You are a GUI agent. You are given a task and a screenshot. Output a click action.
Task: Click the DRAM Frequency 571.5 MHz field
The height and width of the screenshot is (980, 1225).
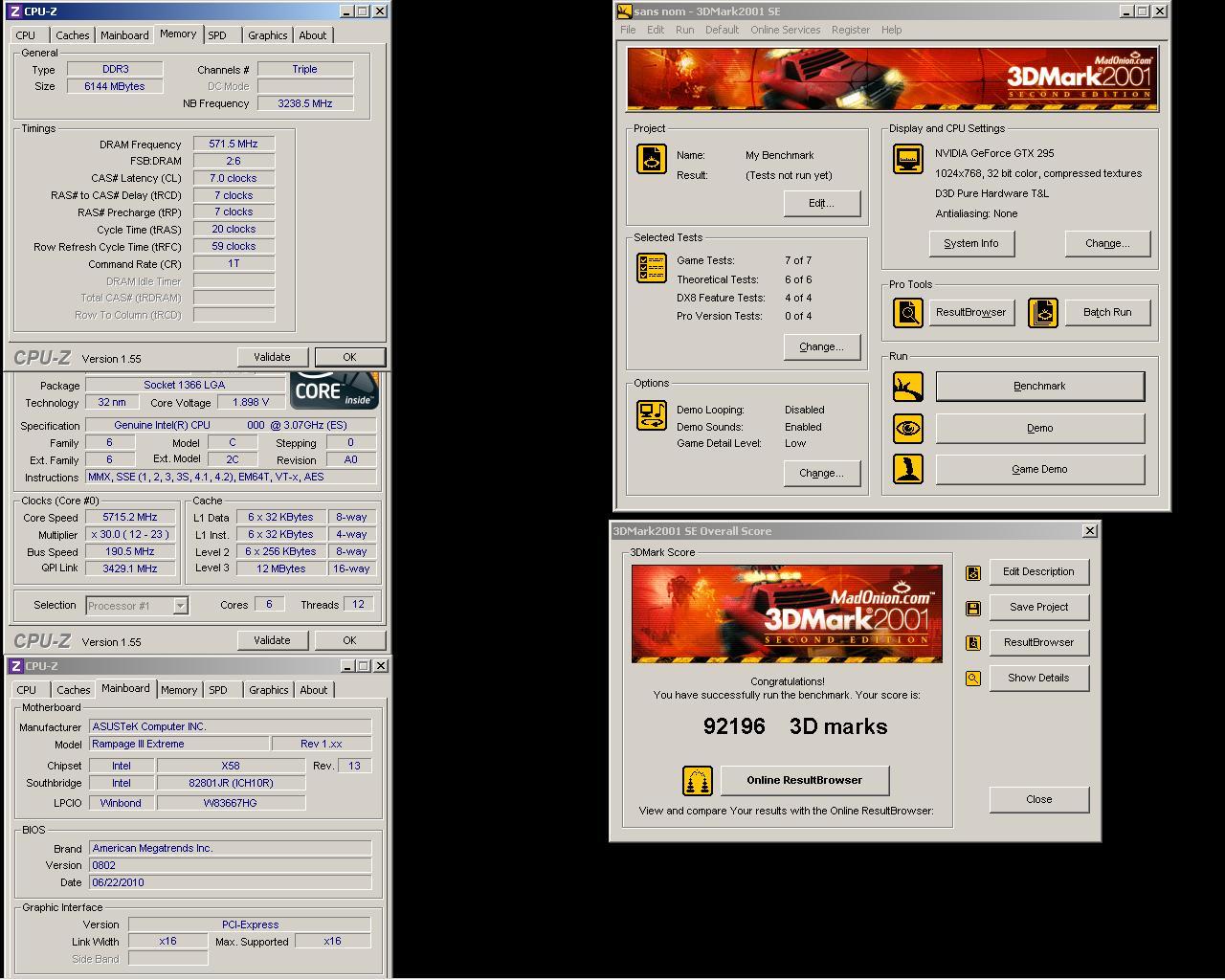[x=234, y=144]
